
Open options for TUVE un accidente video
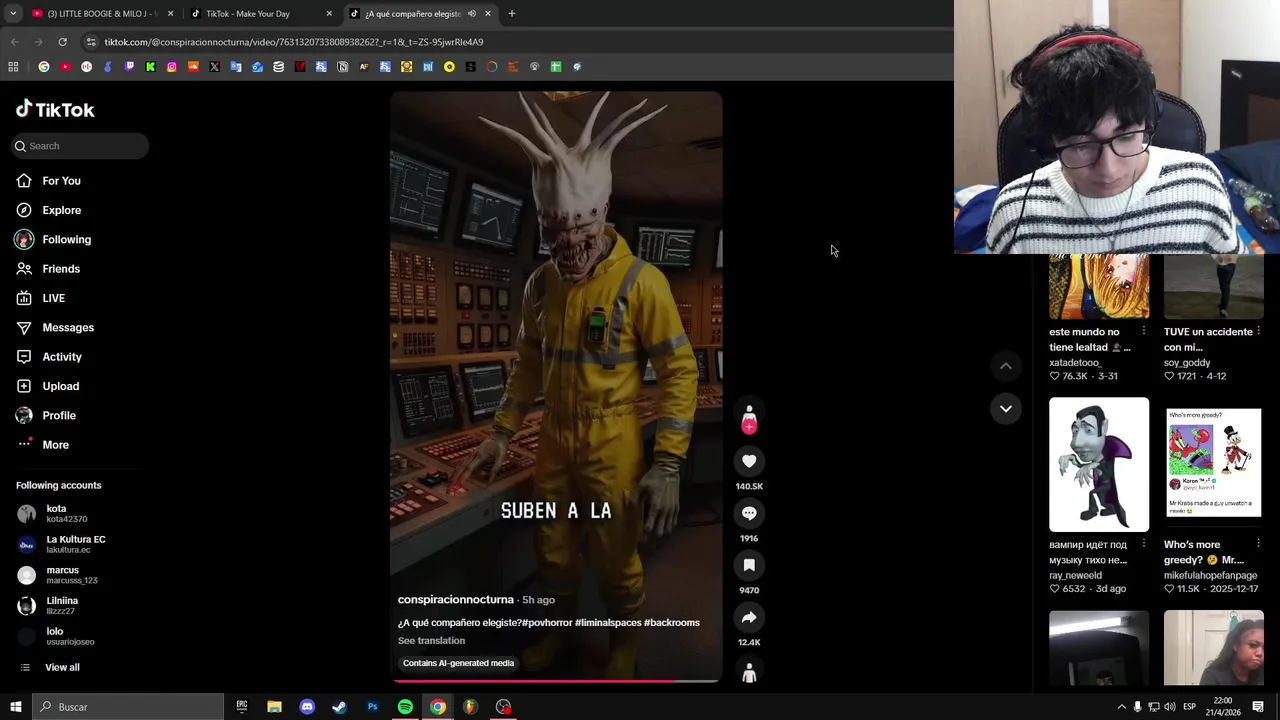[1258, 331]
